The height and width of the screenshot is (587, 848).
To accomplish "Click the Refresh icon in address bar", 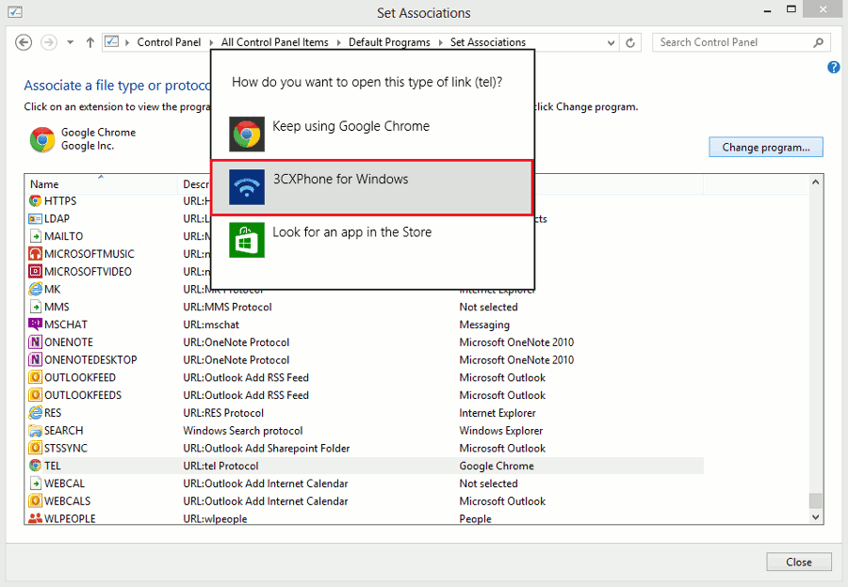I will 630,42.
